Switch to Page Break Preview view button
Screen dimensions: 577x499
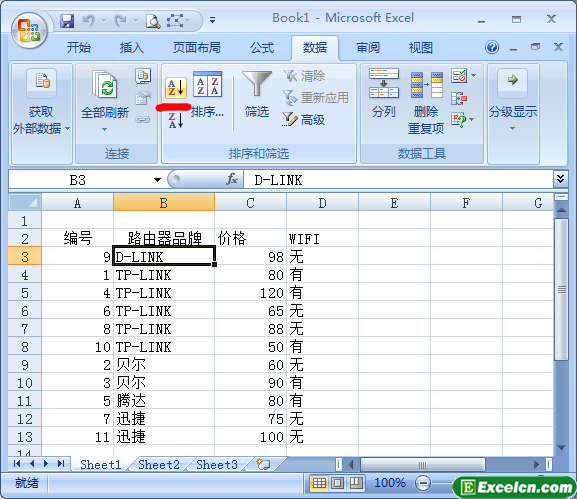tap(356, 483)
